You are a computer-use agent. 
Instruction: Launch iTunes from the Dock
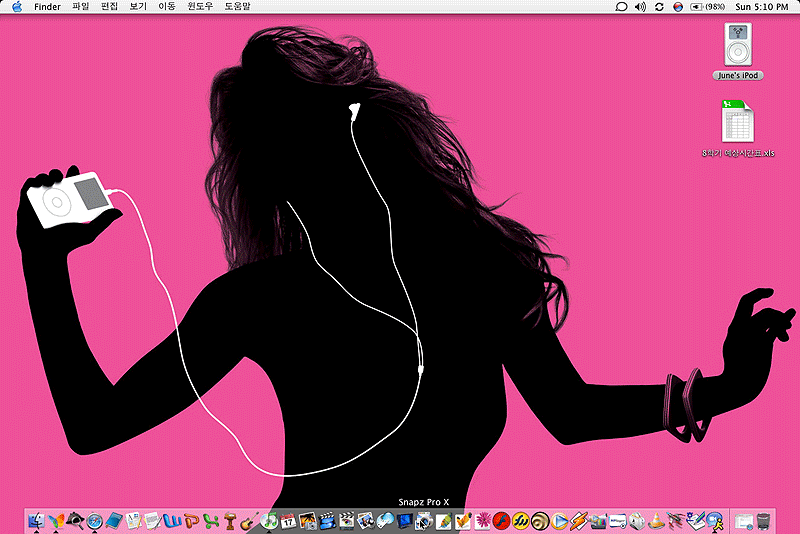[269, 520]
